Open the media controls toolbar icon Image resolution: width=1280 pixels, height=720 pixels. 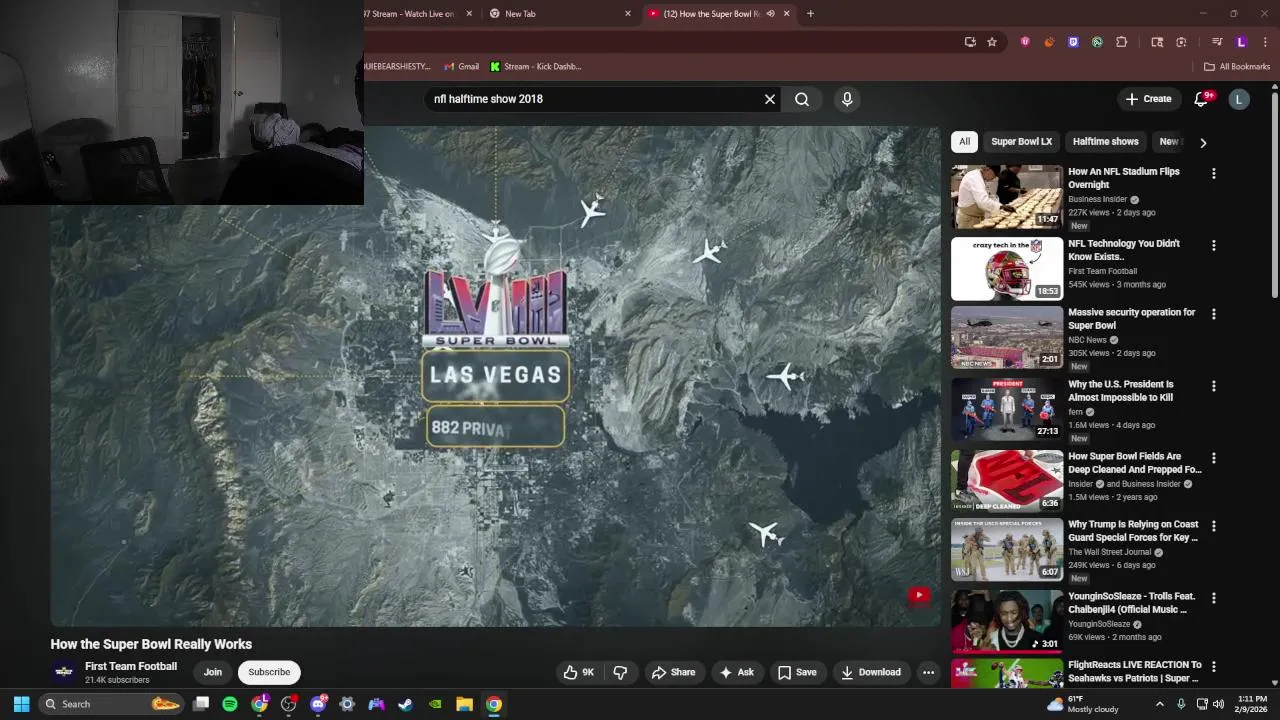click(x=1217, y=42)
